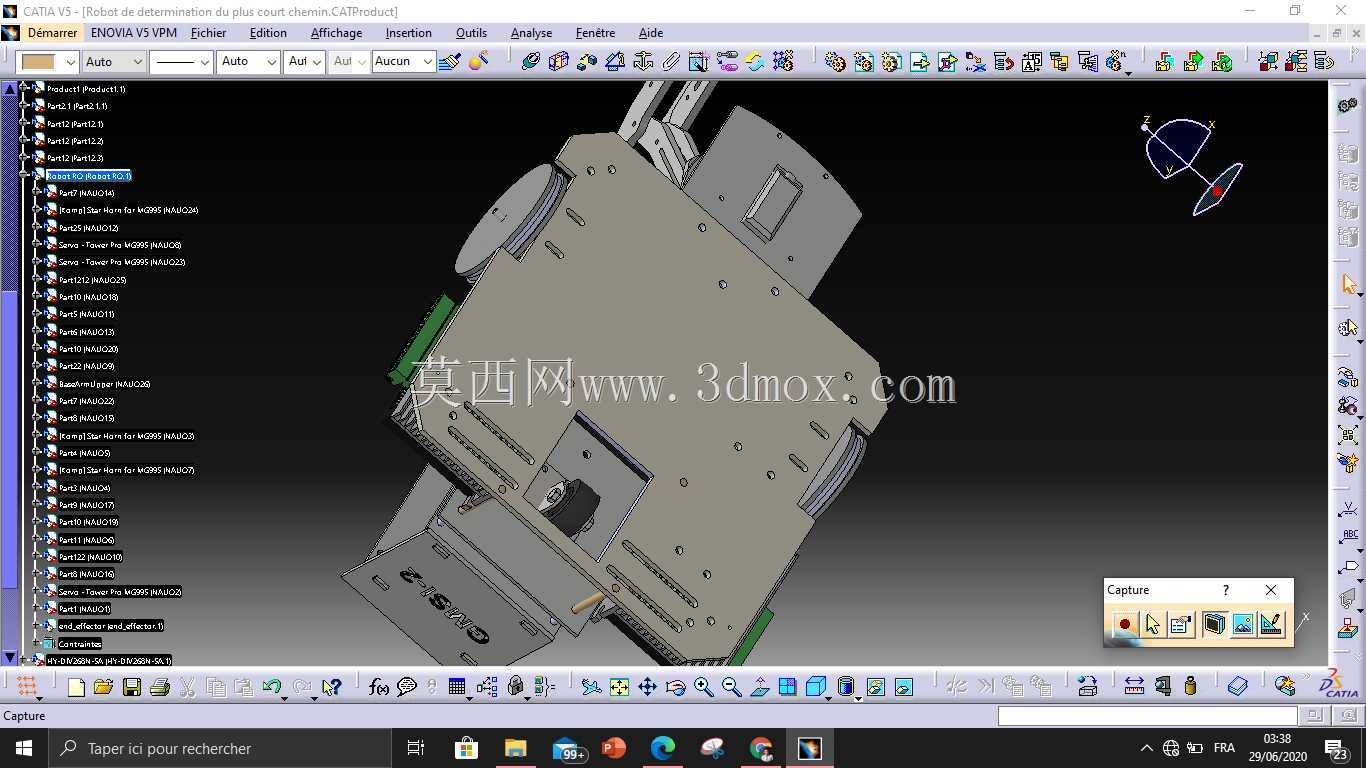Click the Save diskette icon

(x=131, y=687)
